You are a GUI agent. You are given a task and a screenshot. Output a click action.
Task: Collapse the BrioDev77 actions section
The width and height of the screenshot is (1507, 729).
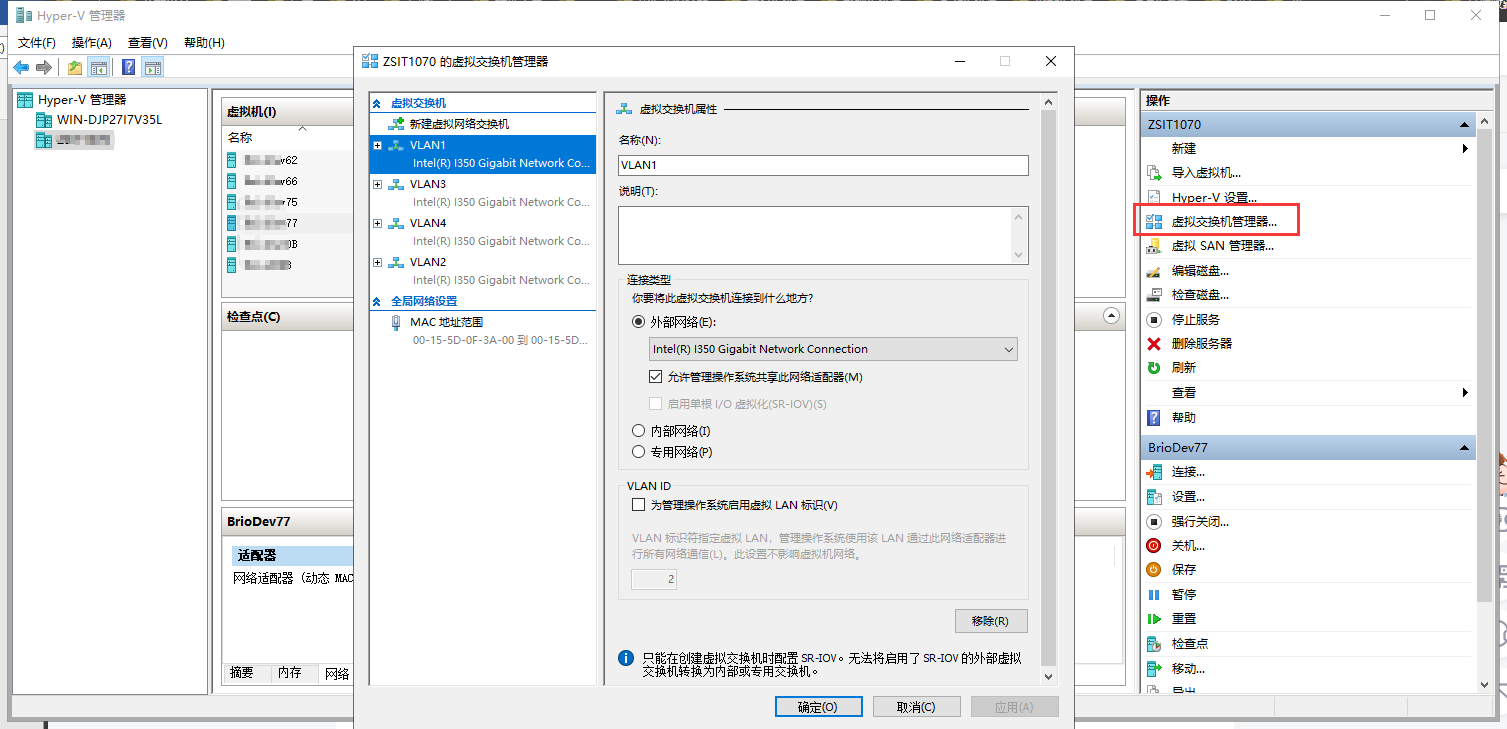pos(1463,448)
